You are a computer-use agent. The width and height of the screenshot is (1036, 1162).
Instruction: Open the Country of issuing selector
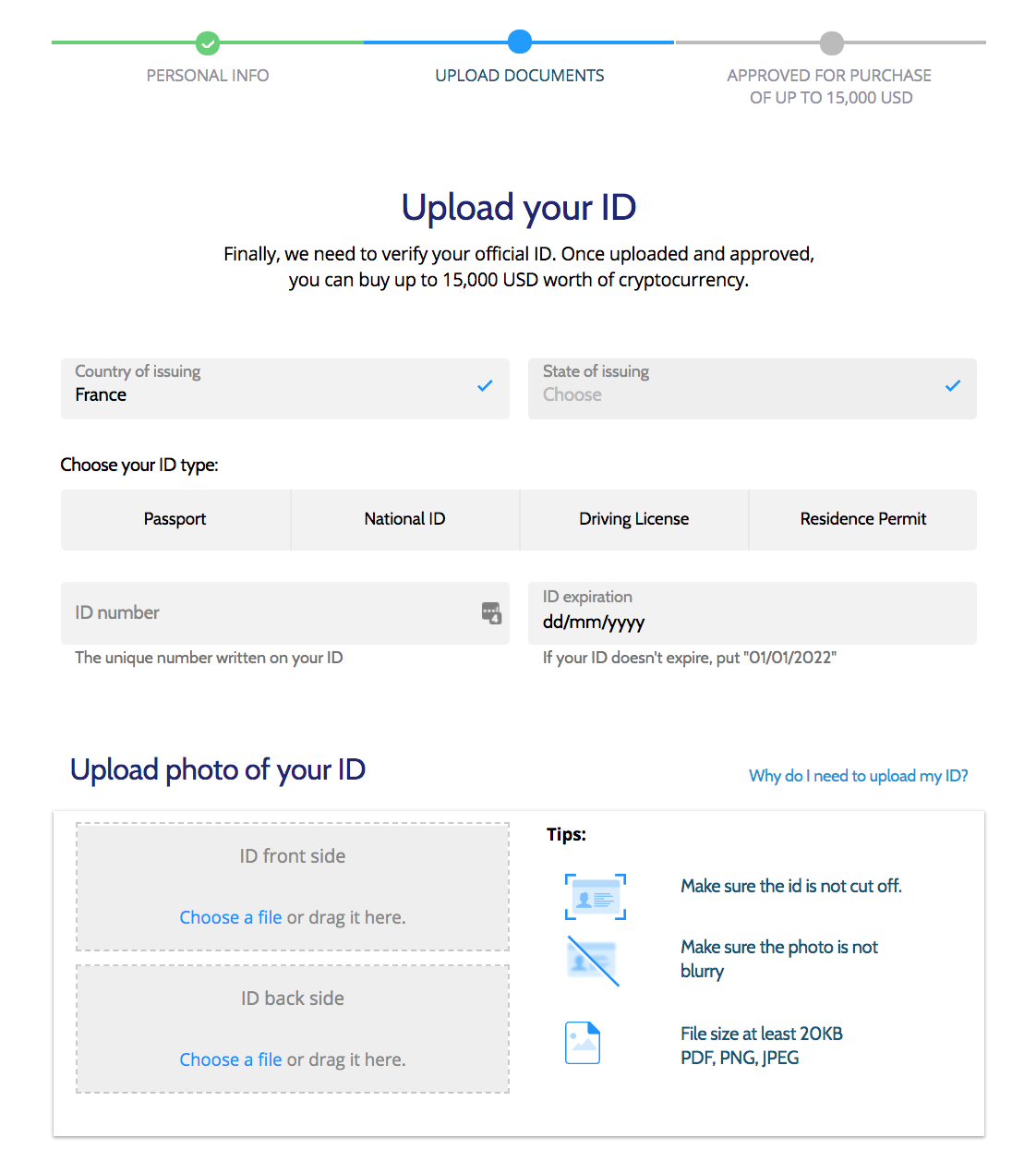(284, 389)
